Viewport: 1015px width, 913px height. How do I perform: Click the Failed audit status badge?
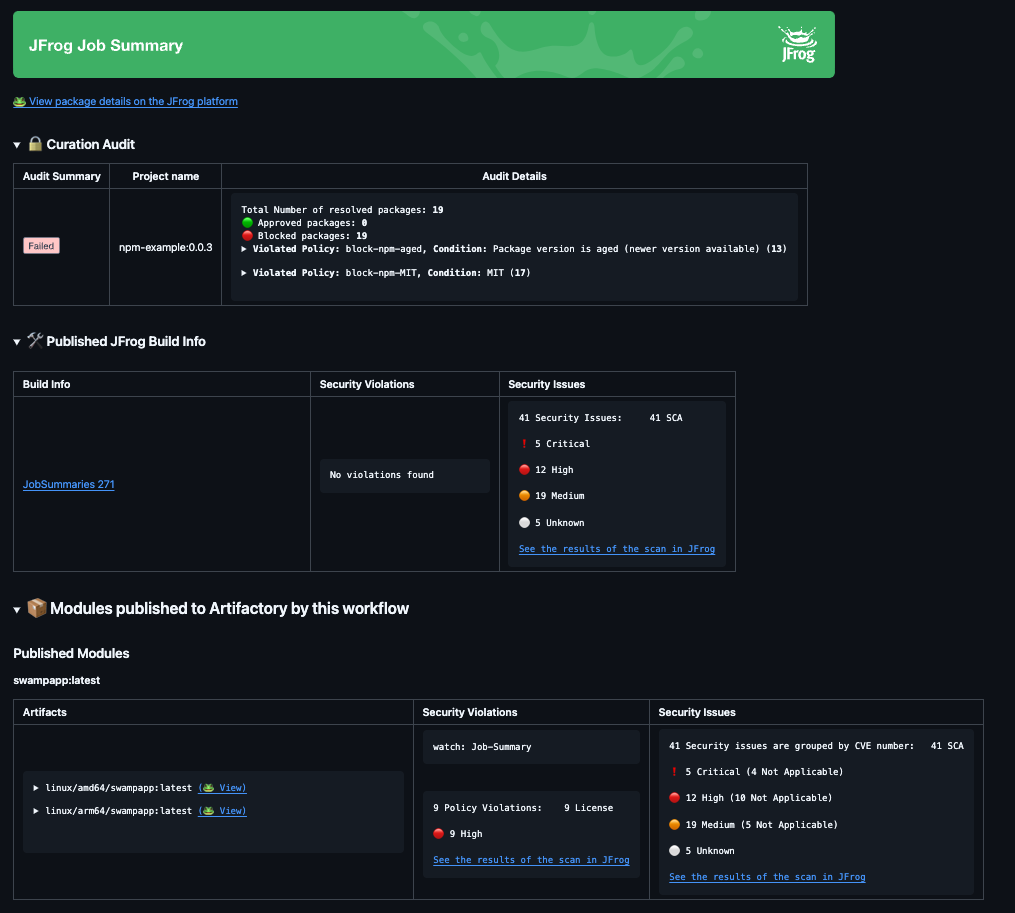tap(41, 246)
